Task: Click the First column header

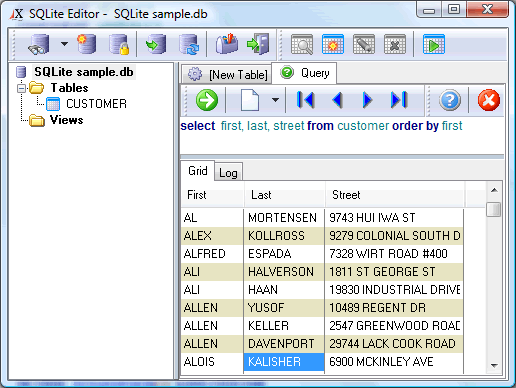Action: [213, 195]
